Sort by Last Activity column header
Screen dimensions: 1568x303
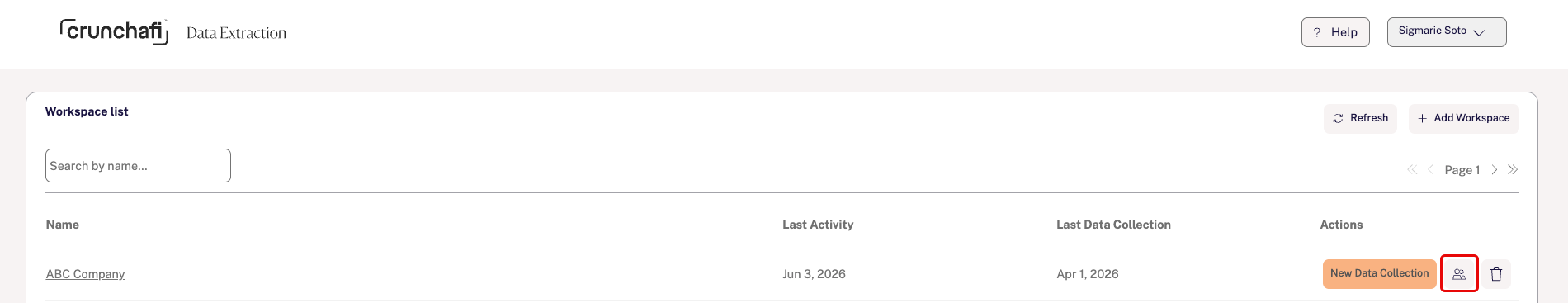point(818,225)
